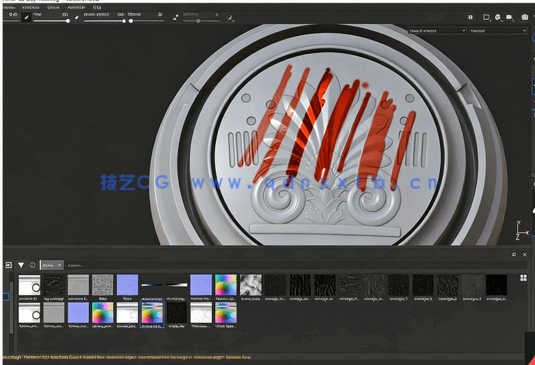Select the blue gradient strip thumbnail
Image resolution: width=535 pixels, height=365 pixels.
152,285
